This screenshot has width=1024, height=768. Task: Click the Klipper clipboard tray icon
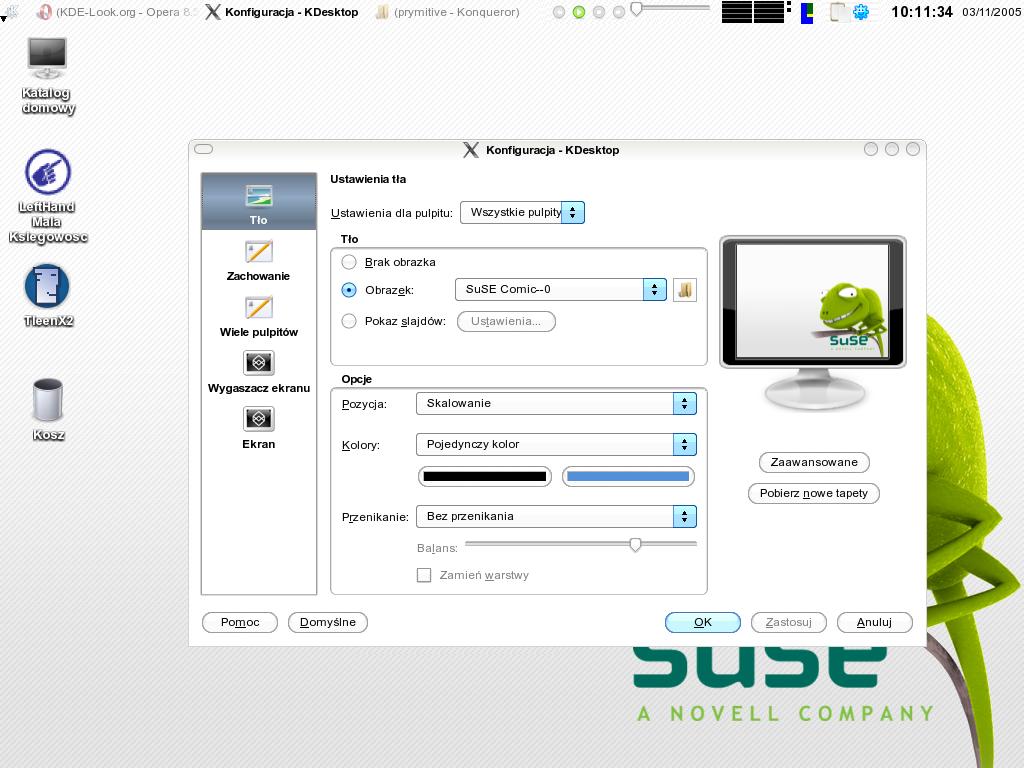click(x=838, y=12)
